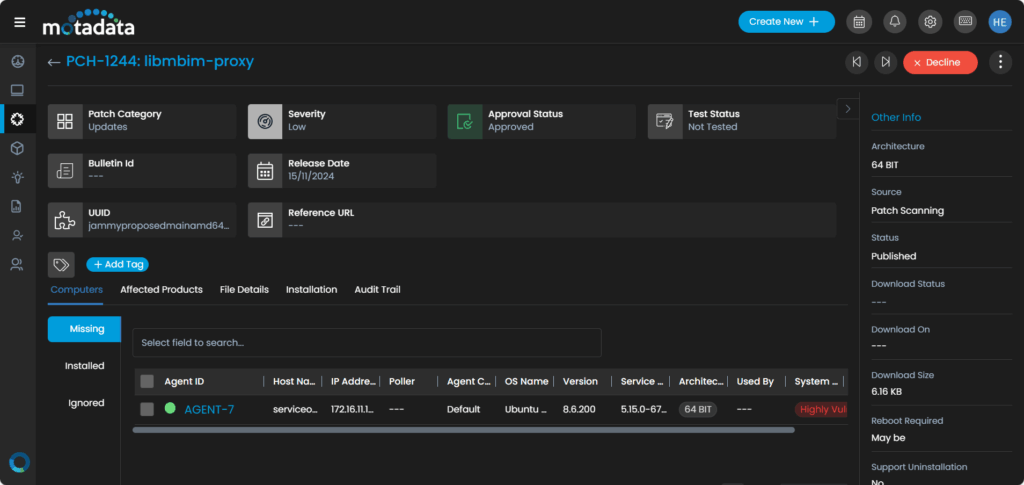
Task: Click the Select field to search box
Action: (x=366, y=343)
